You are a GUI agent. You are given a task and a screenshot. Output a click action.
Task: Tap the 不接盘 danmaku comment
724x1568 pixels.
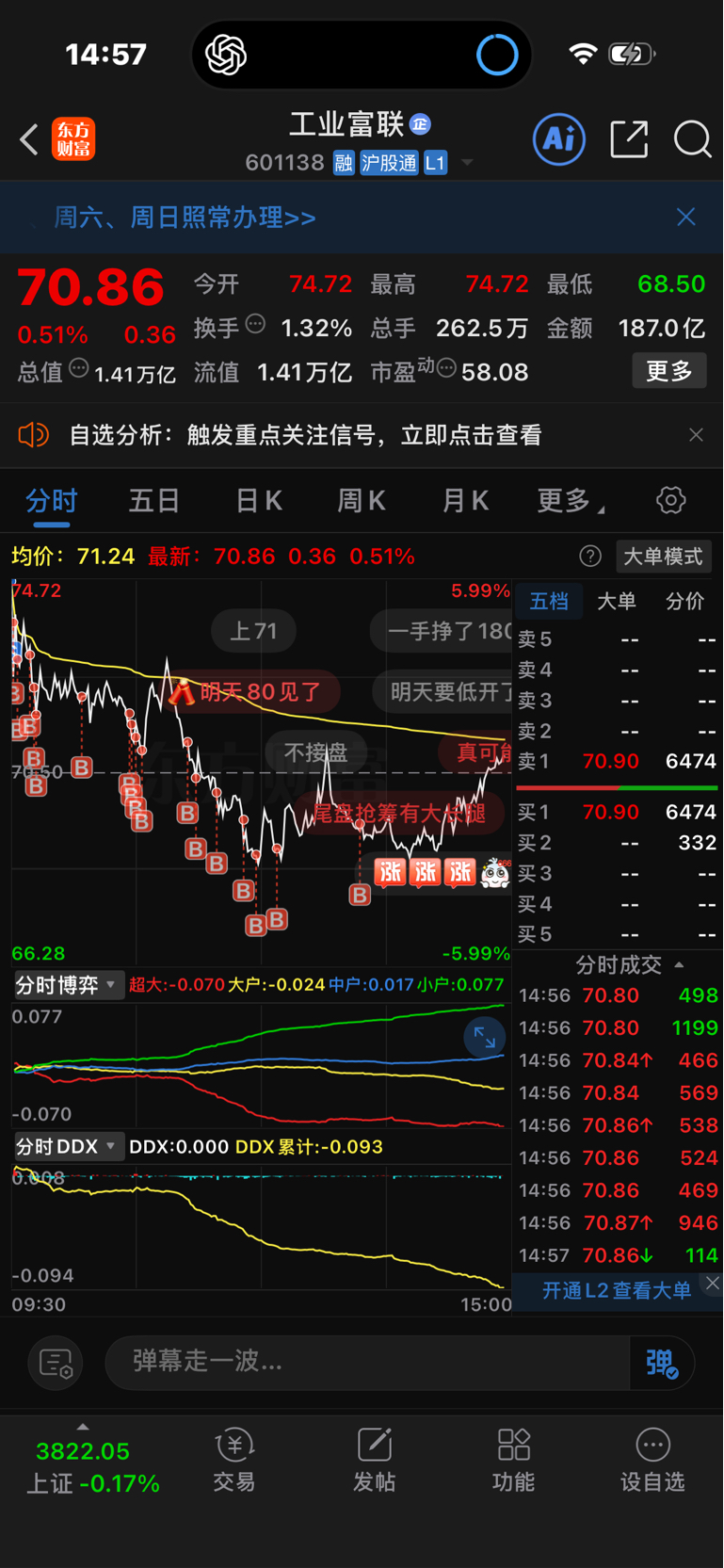[x=315, y=752]
